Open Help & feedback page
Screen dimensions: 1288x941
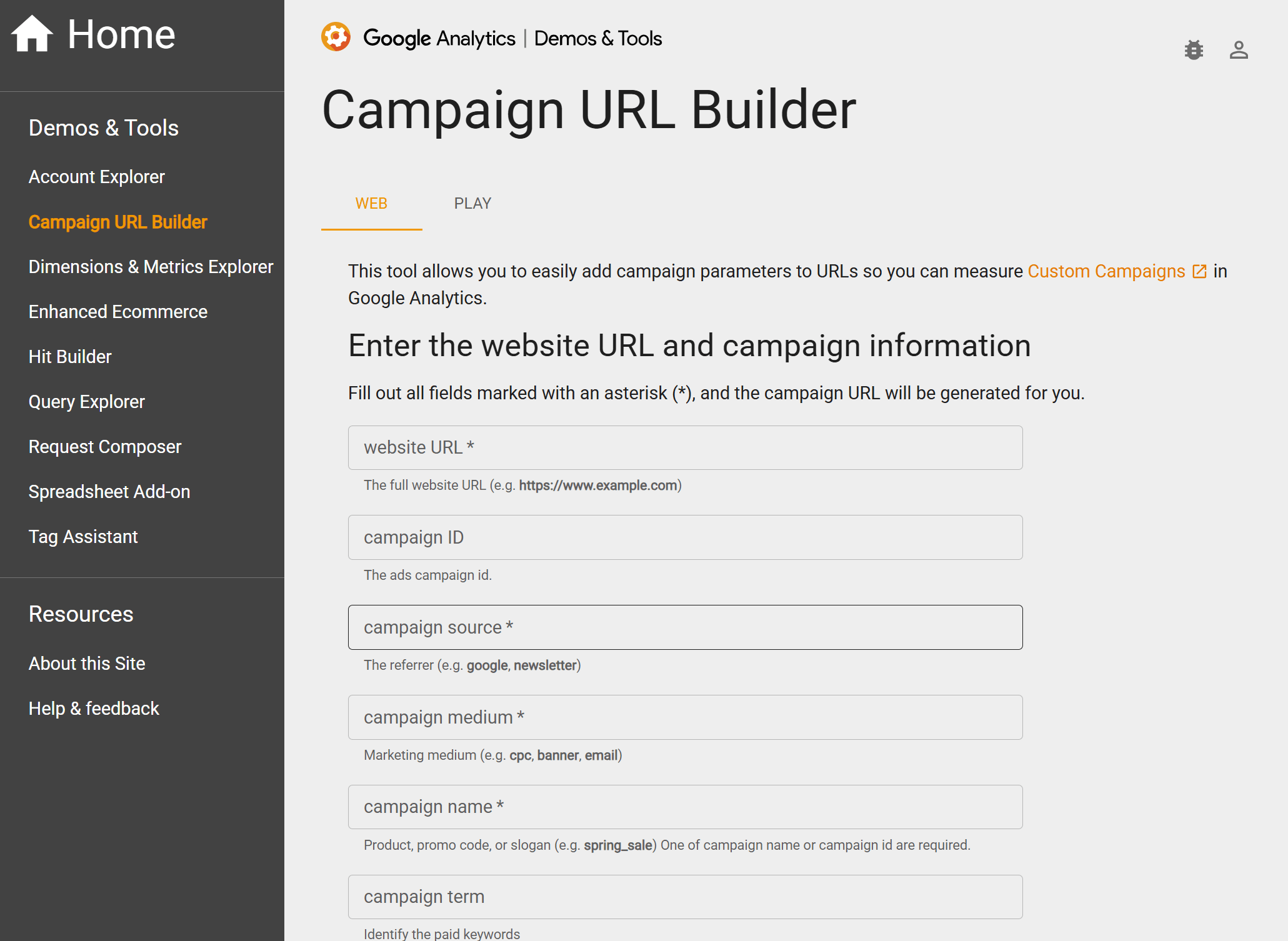(x=94, y=709)
